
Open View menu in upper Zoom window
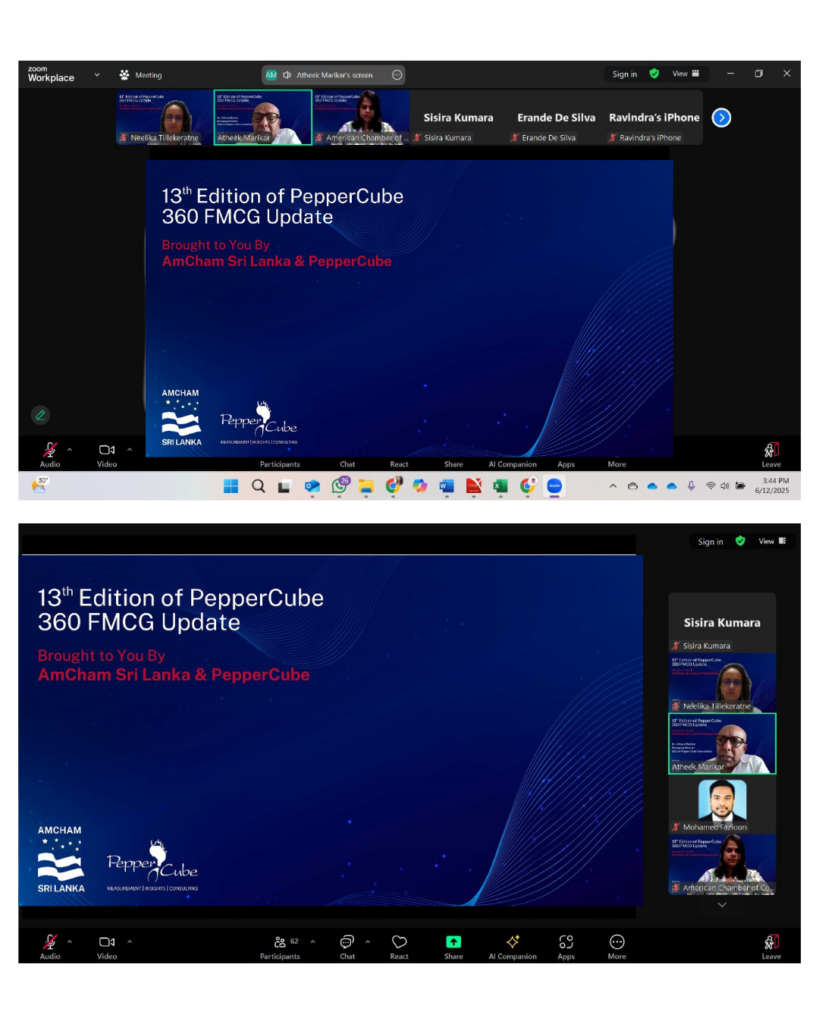(x=686, y=74)
